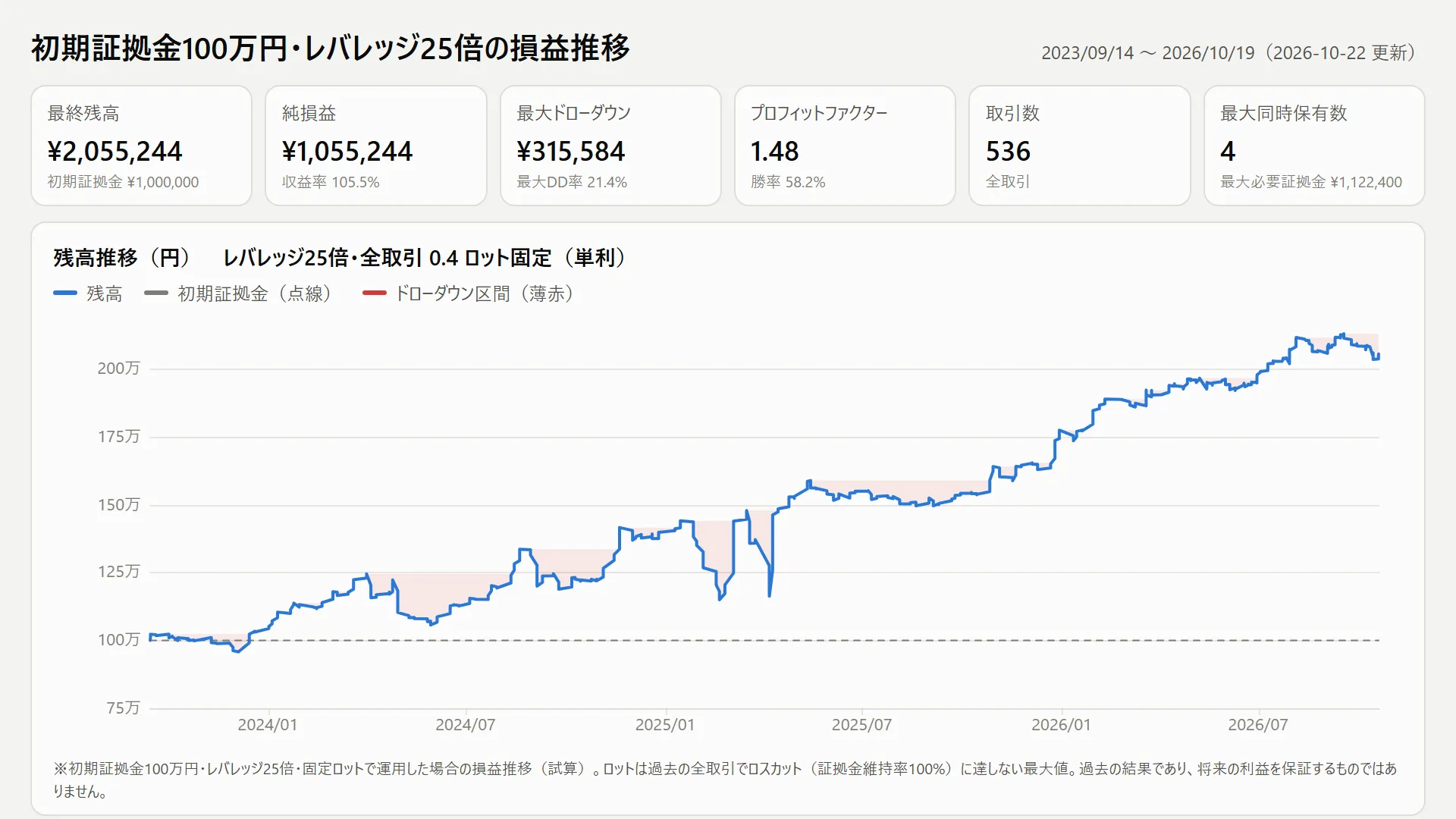Click the プロフィットファクター card label
The height and width of the screenshot is (819, 1456).
pos(819,114)
